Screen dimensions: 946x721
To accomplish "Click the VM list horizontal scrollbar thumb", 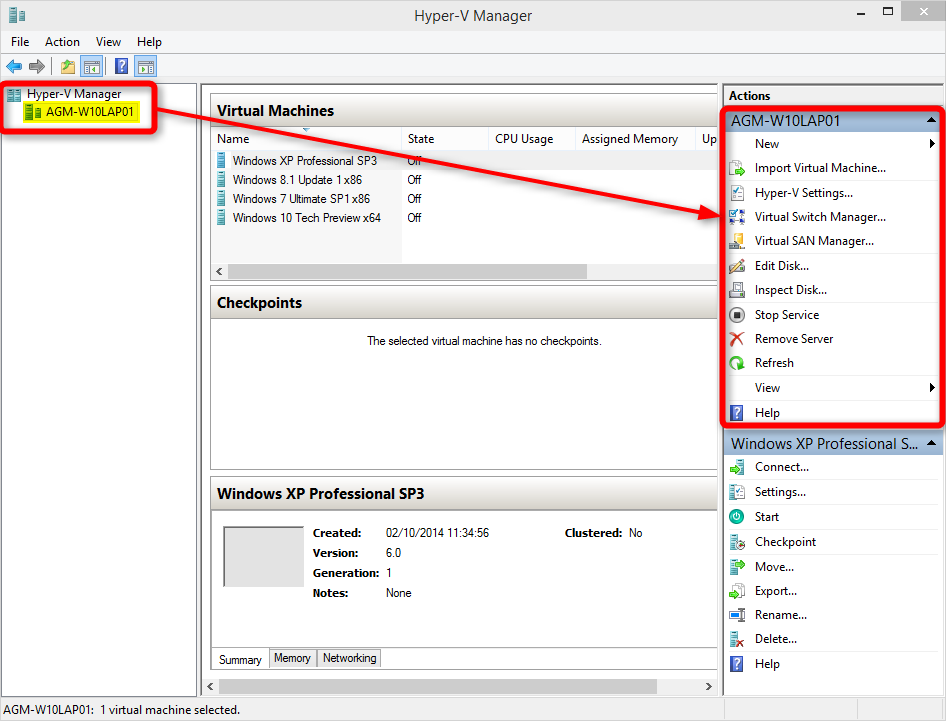I will (x=407, y=272).
